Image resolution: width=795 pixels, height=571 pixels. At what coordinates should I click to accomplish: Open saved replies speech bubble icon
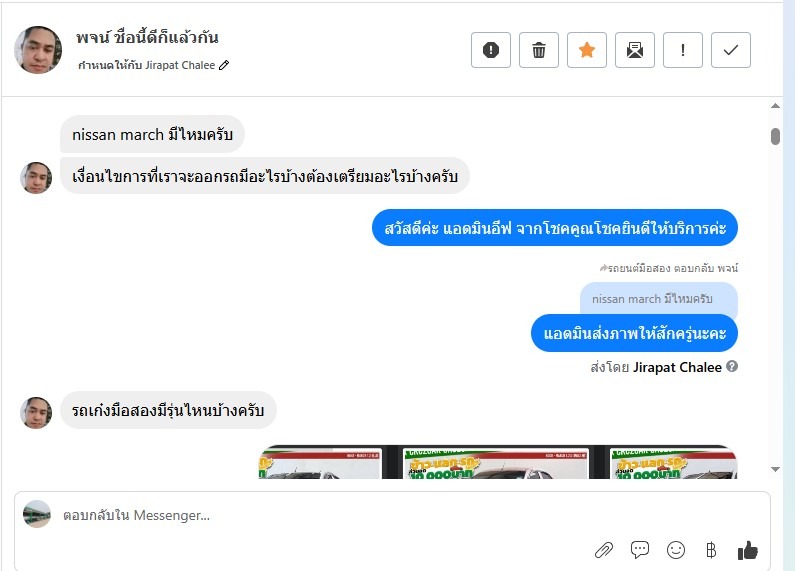point(640,550)
